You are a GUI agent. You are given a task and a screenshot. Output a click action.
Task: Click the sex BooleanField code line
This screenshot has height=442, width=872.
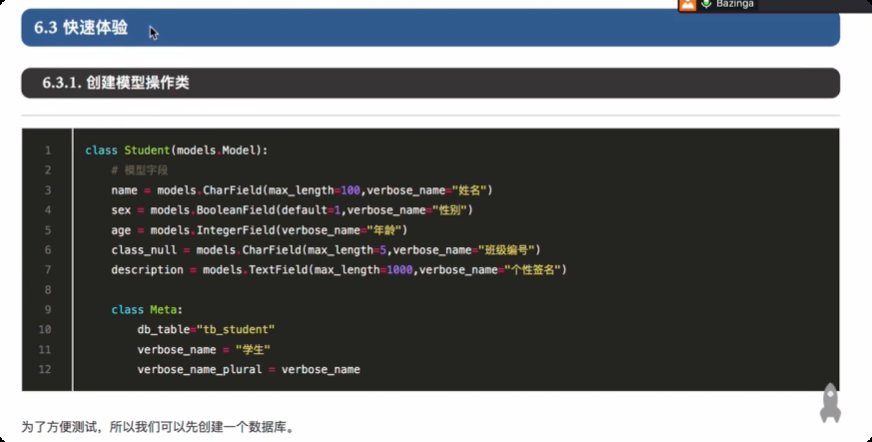[x=292, y=210]
